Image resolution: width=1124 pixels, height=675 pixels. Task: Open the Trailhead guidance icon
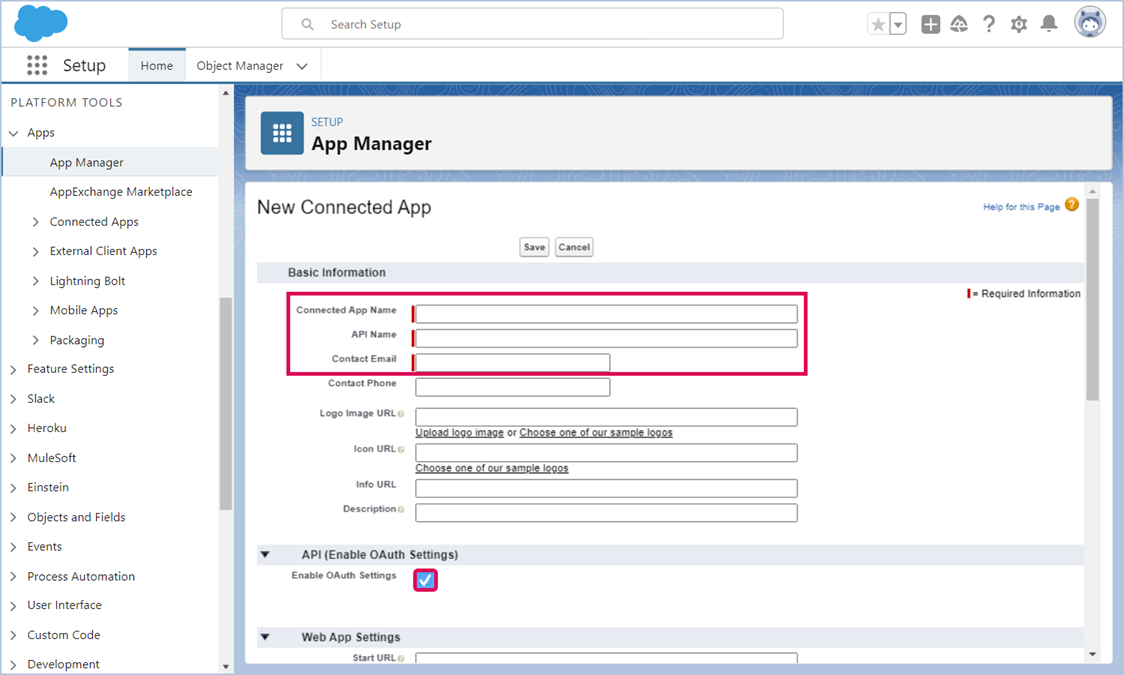click(x=959, y=24)
